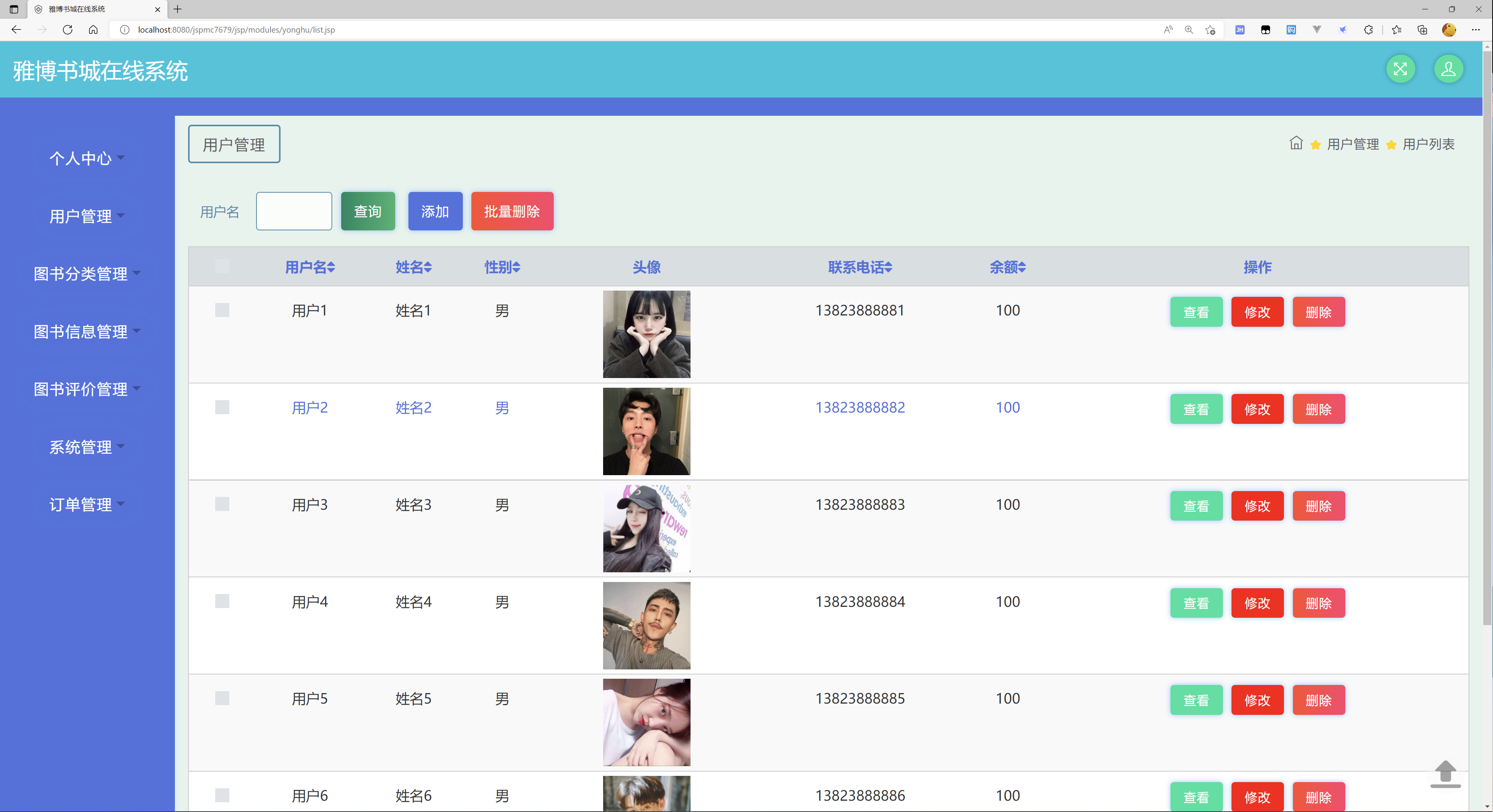
Task: Select the checkbox for 用户4 row
Action: (222, 601)
